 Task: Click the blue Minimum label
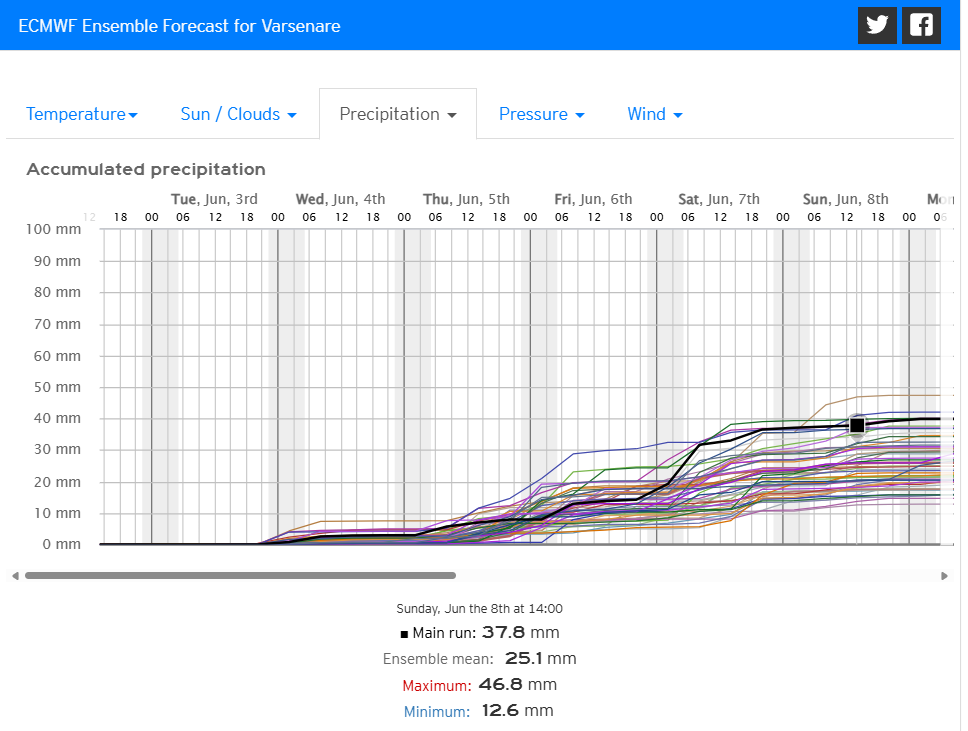tap(436, 712)
